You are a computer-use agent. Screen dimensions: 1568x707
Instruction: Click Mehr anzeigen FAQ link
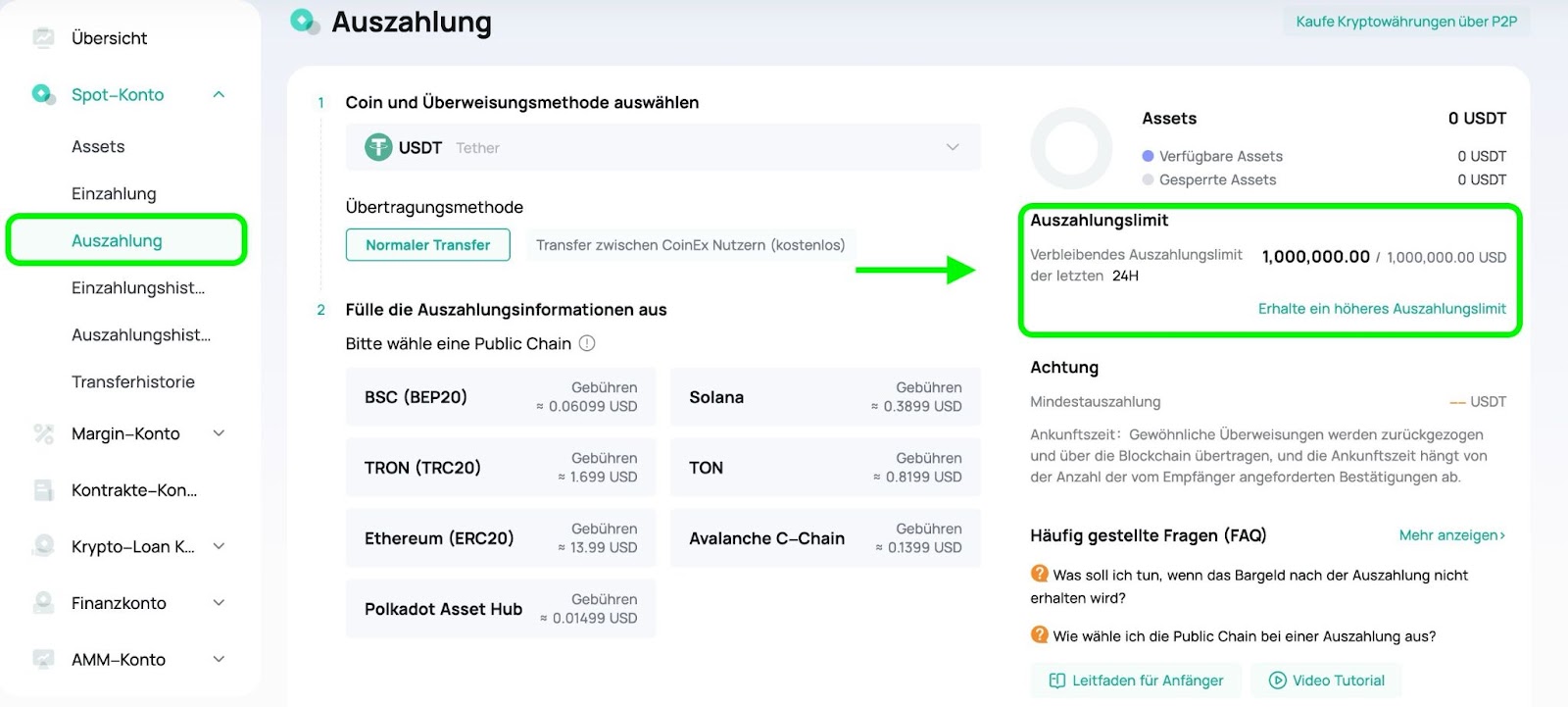coord(1452,535)
